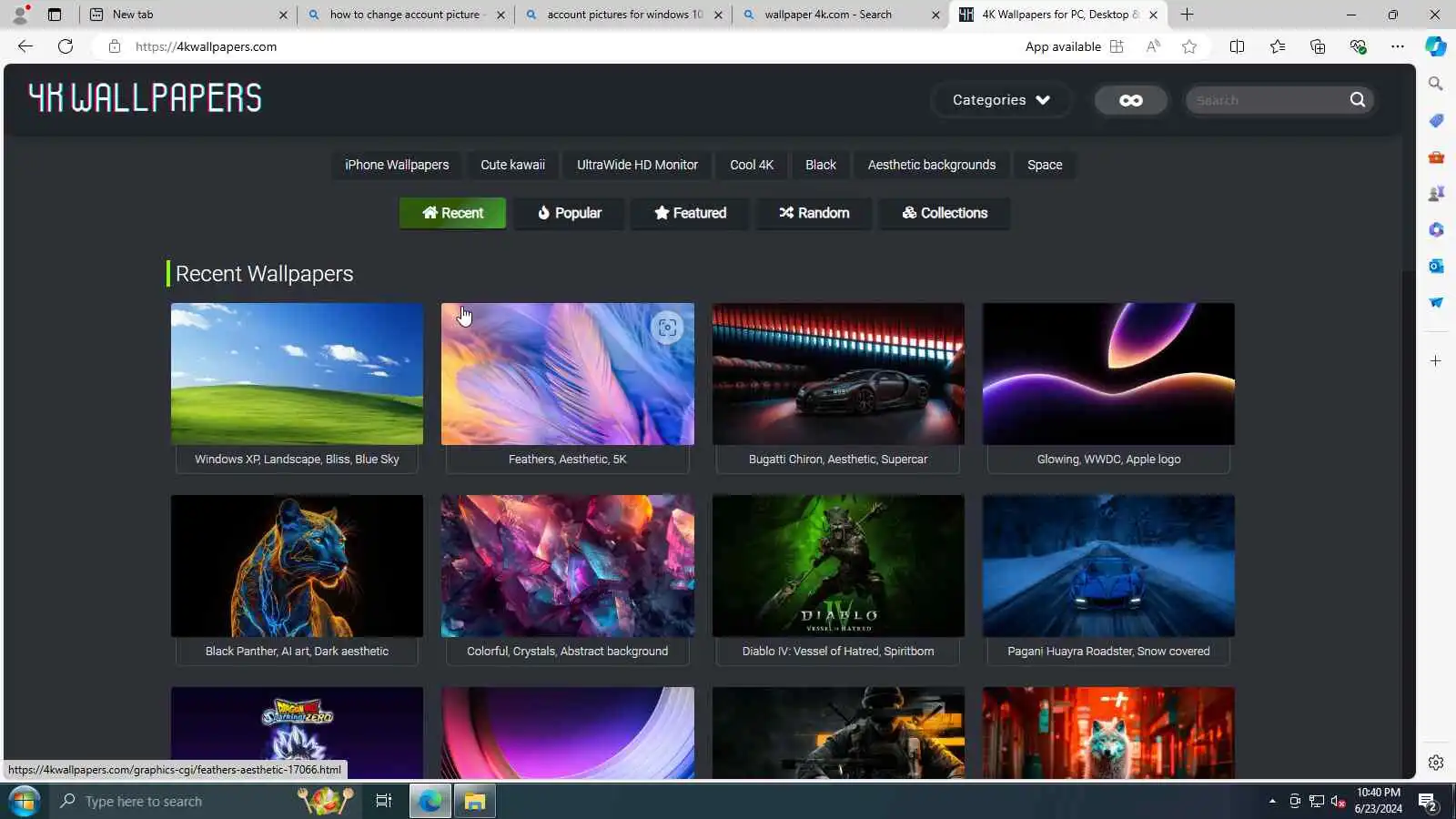Viewport: 1456px width, 819px height.
Task: Open the Glowing WWDC Apple logo thumbnail
Action: coord(1108,374)
